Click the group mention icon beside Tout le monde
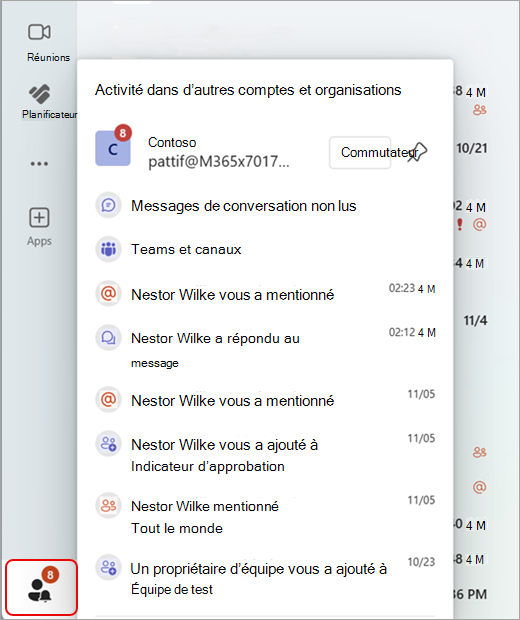The image size is (520, 620). [108, 505]
